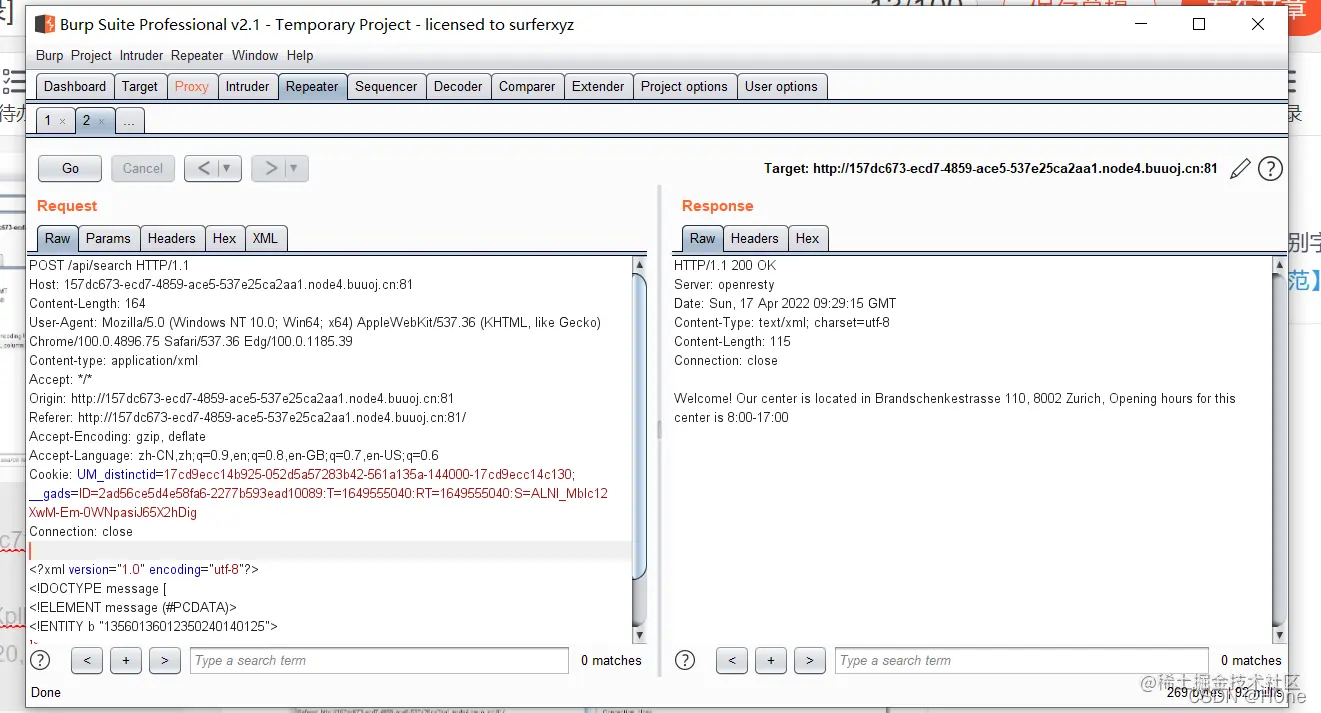Select Repeater sub-tab 2
This screenshot has width=1321, height=713.
point(86,121)
